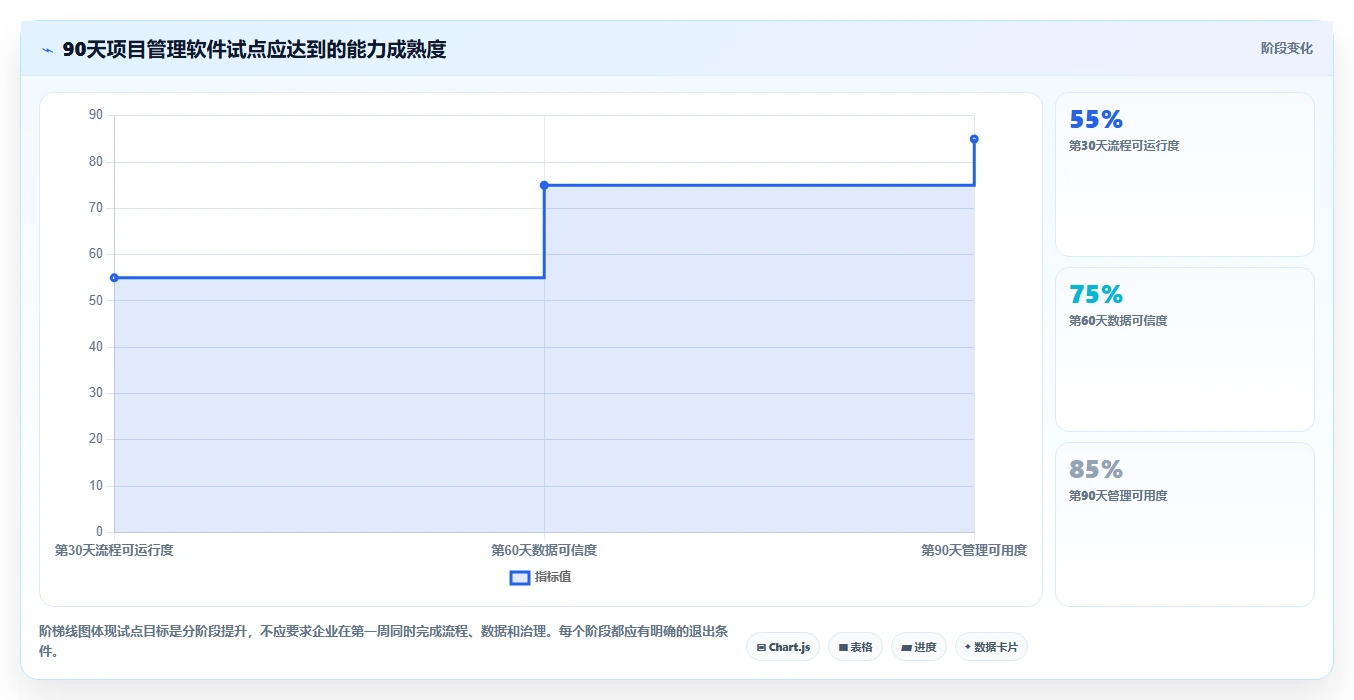The height and width of the screenshot is (700, 1354).
Task: Click the 进度 tag chip
Action: [919, 647]
